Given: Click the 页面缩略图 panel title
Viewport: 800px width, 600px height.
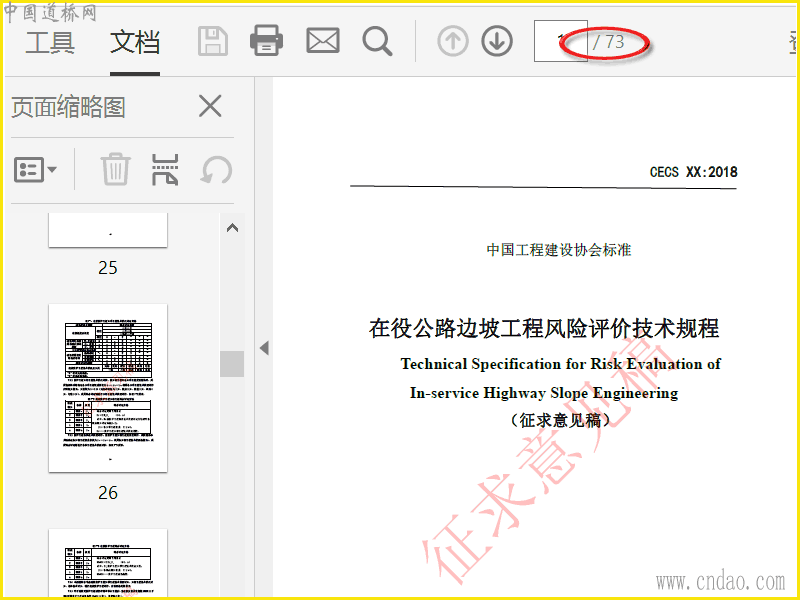Looking at the screenshot, I should coord(68,107).
